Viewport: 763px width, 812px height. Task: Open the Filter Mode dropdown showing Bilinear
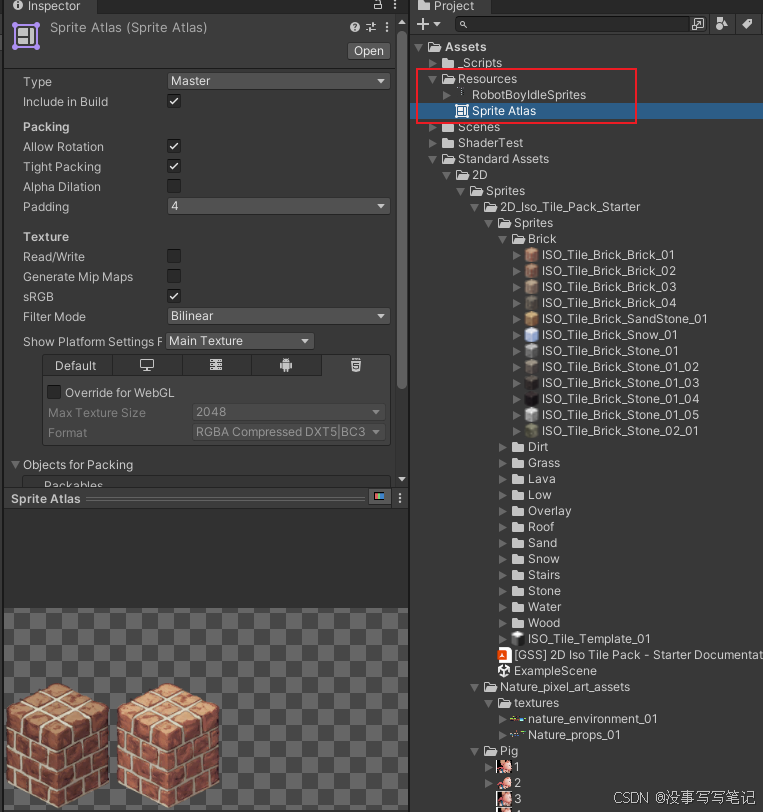tap(279, 316)
